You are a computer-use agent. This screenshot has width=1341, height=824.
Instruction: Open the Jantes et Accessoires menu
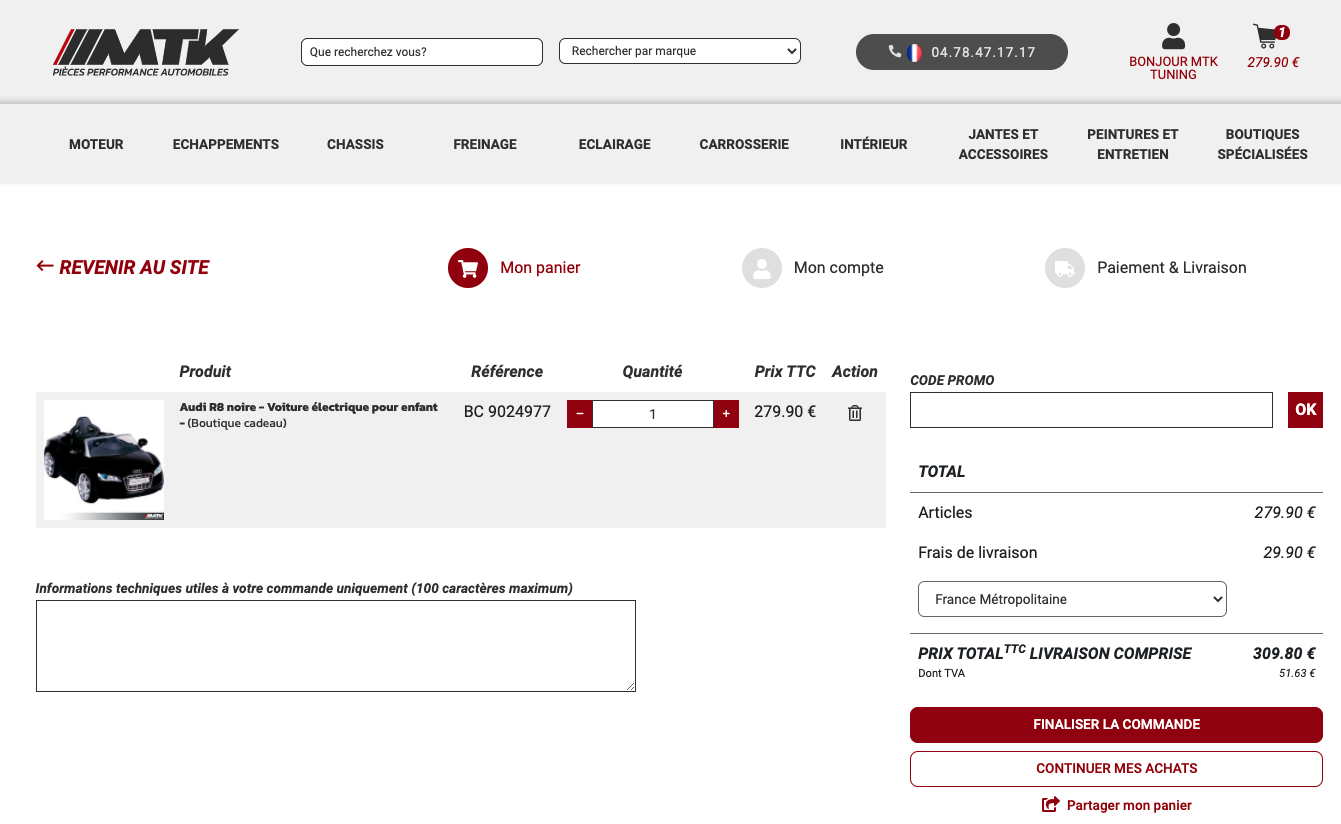click(x=1003, y=144)
